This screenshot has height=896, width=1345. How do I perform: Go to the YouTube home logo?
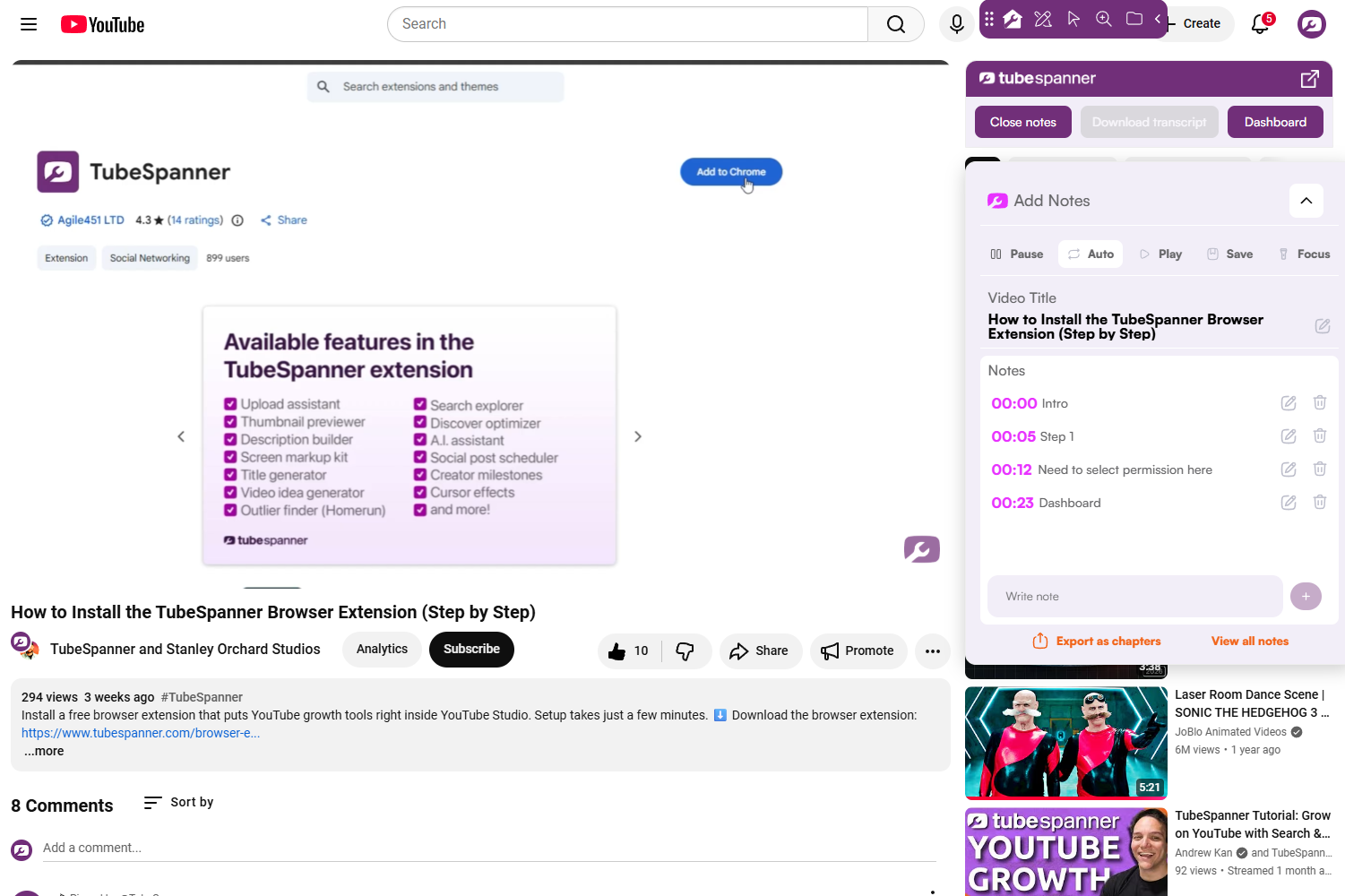102,24
